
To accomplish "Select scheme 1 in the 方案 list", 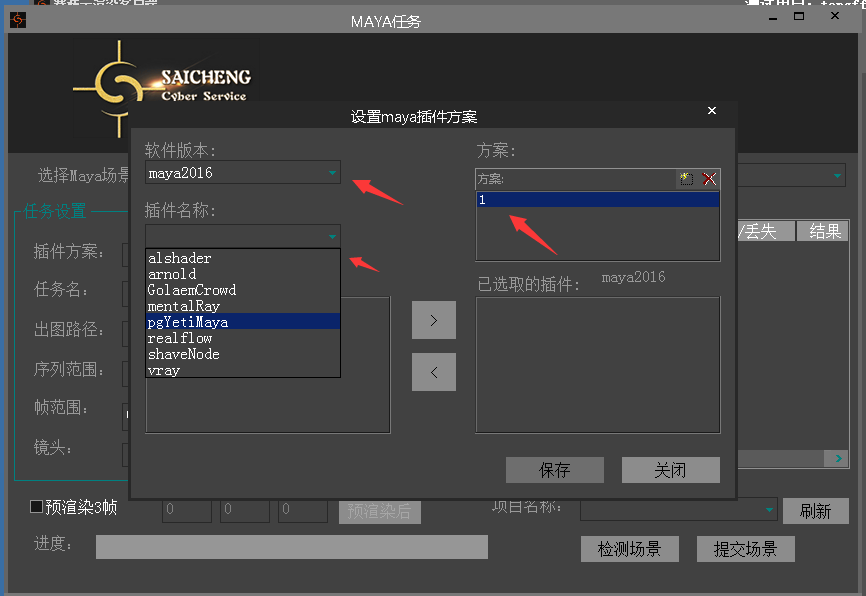I will 596,200.
